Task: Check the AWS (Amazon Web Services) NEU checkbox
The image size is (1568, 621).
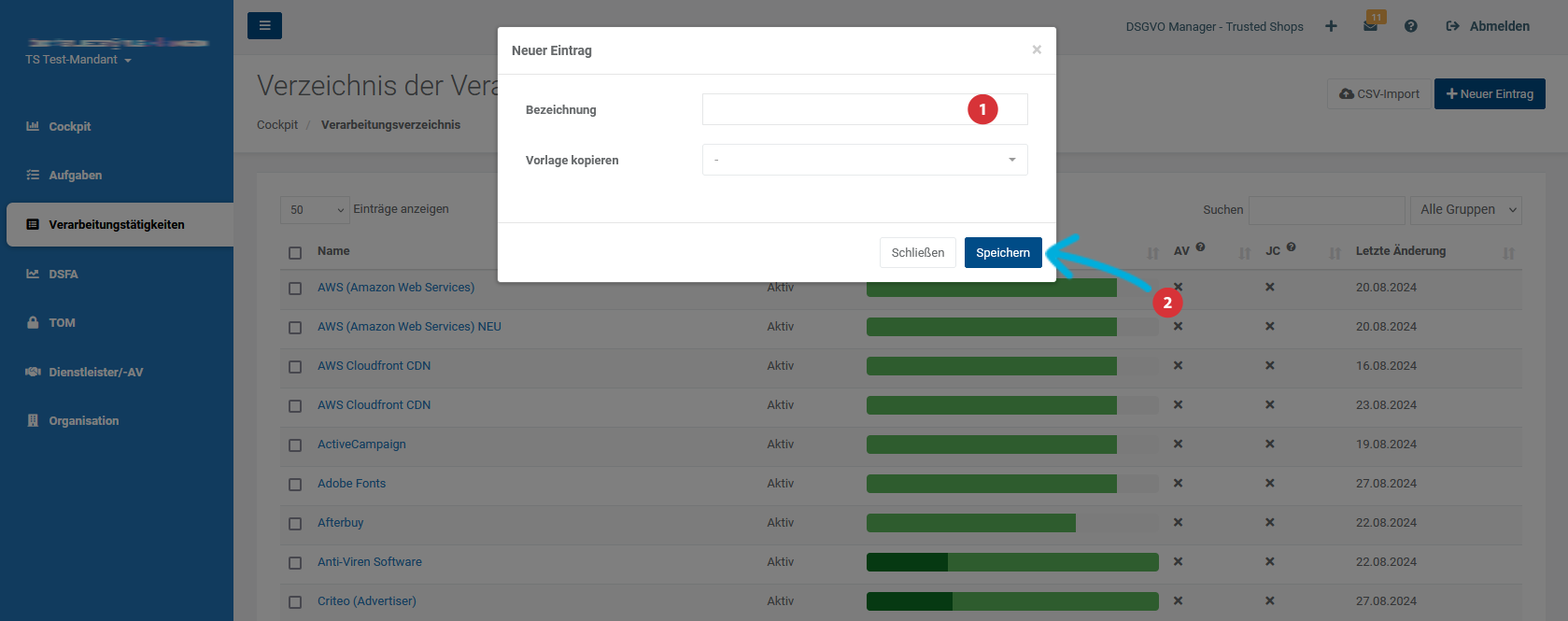Action: pyautogui.click(x=295, y=328)
